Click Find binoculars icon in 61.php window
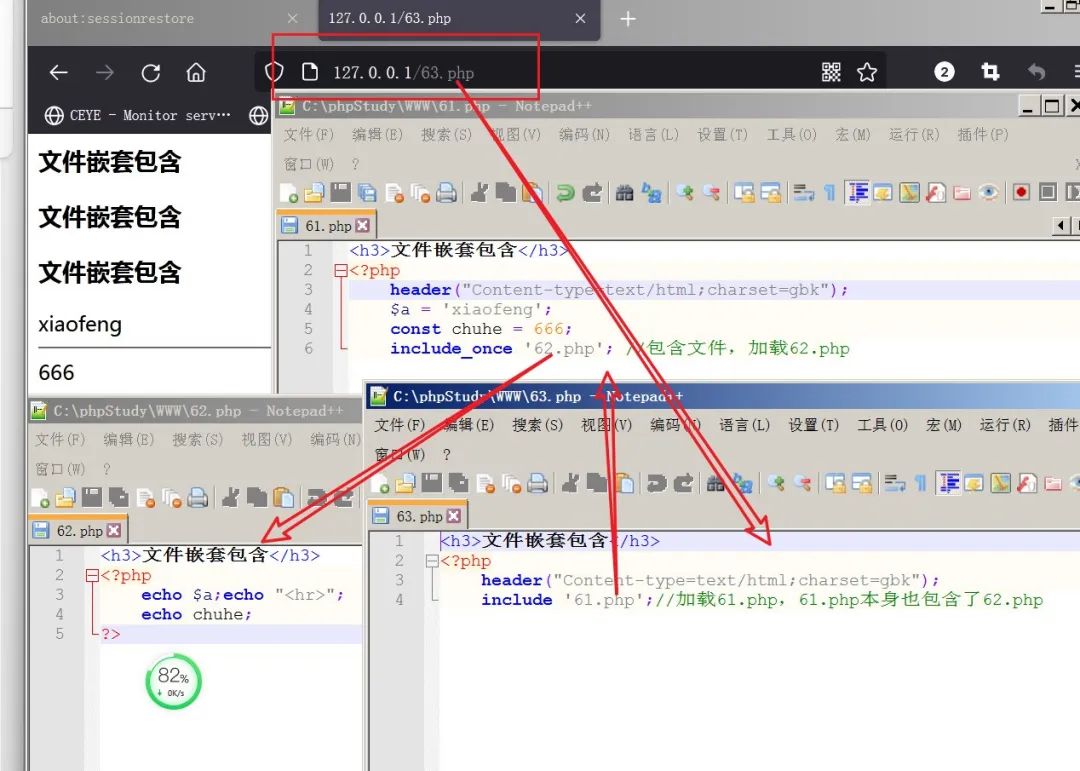 point(624,193)
